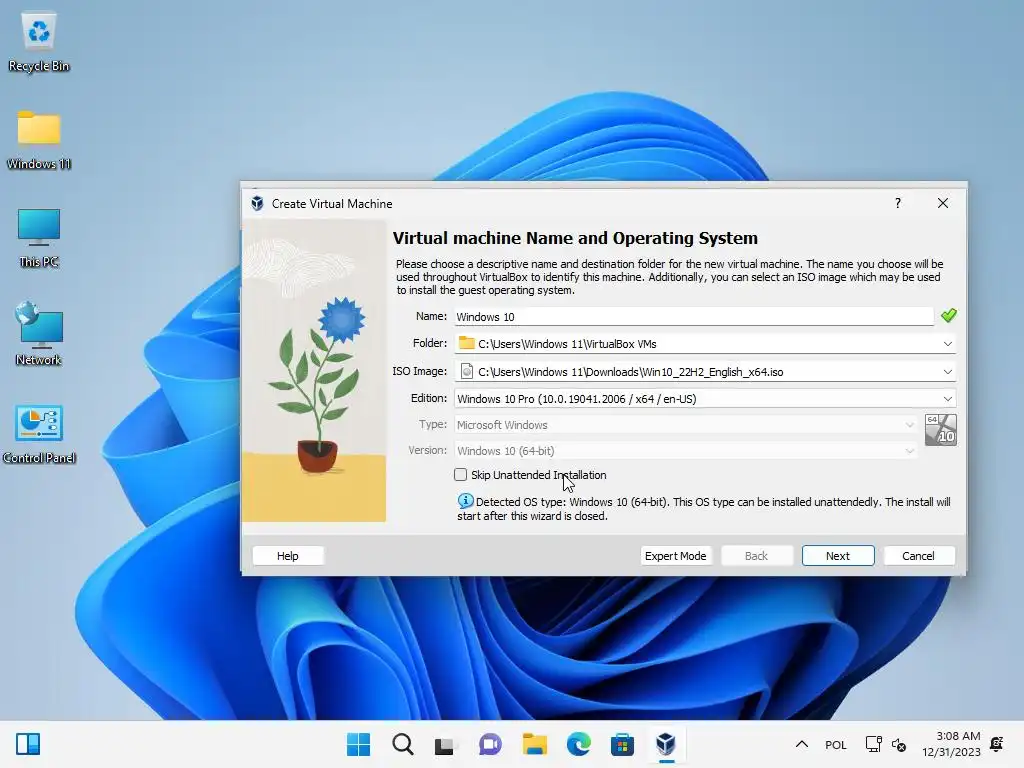Click the question mark help icon in title bar
The height and width of the screenshot is (768, 1024).
click(898, 203)
